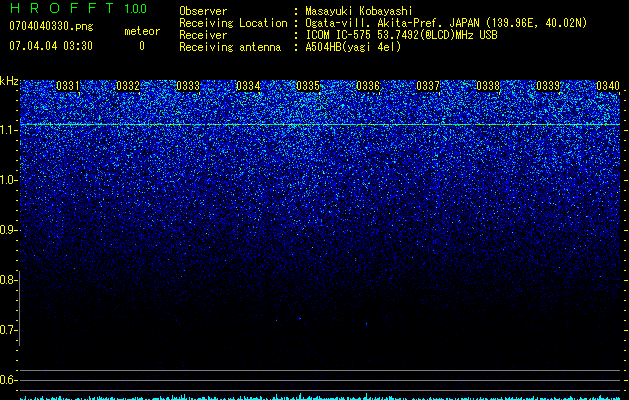Viewport: 629px width, 400px height.
Task: Click time marker 0335
Action: click(308, 86)
